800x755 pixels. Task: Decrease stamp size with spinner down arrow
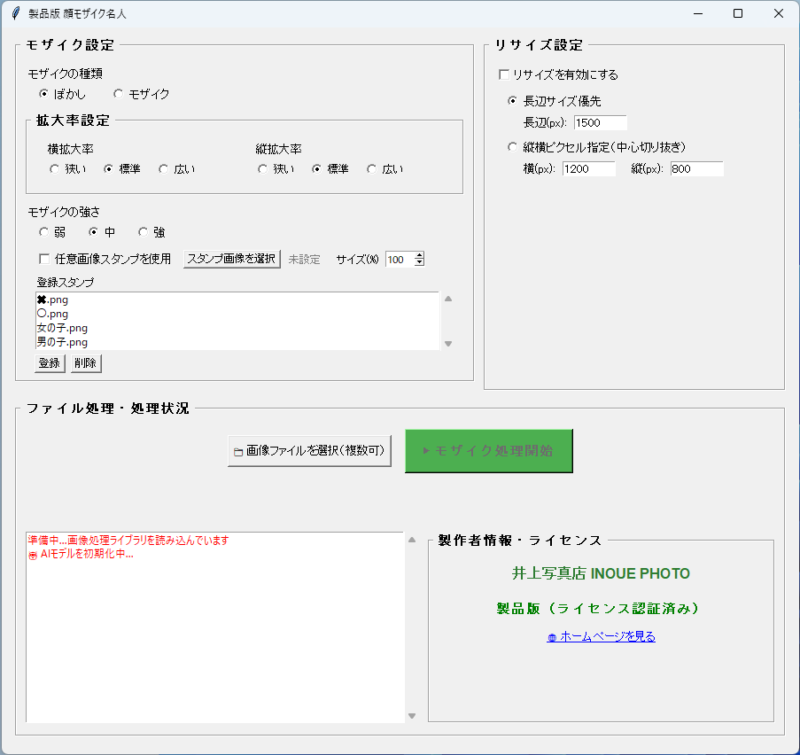pos(419,263)
